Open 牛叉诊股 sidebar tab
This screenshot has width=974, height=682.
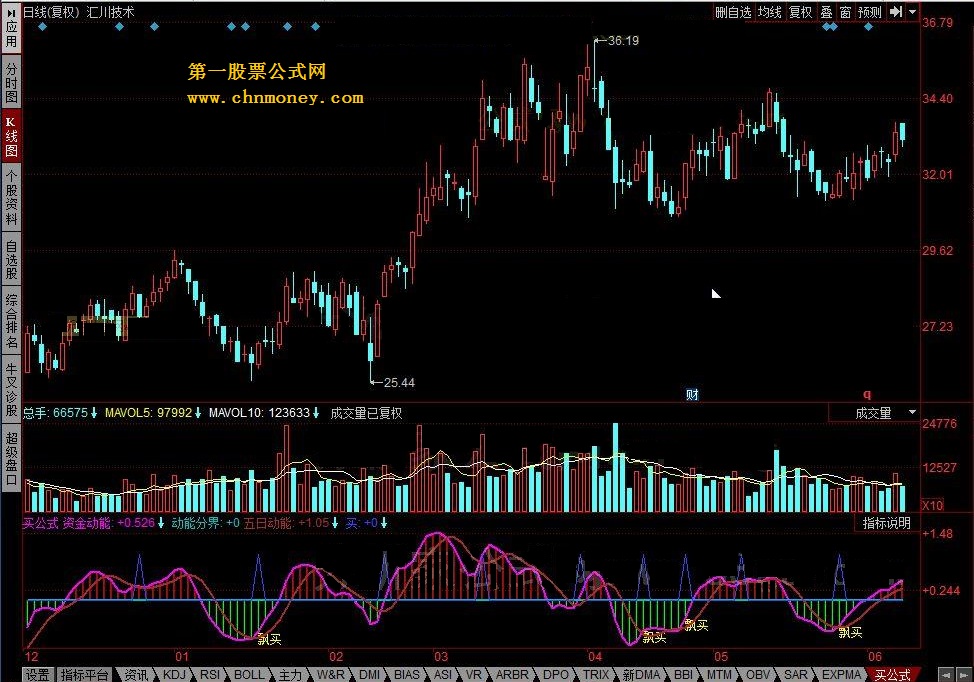tap(11, 389)
